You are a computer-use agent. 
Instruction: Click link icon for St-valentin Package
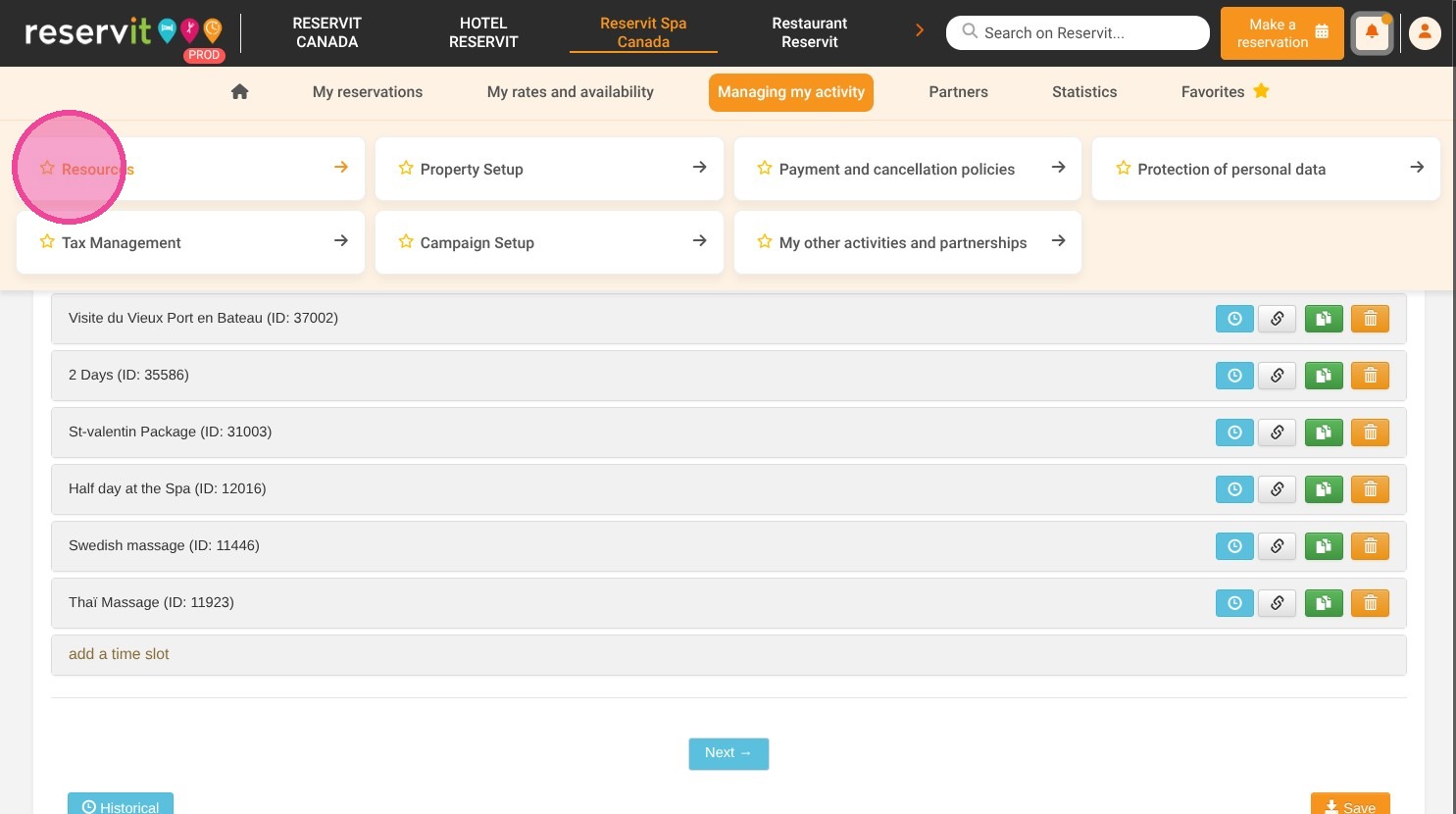[x=1277, y=432]
